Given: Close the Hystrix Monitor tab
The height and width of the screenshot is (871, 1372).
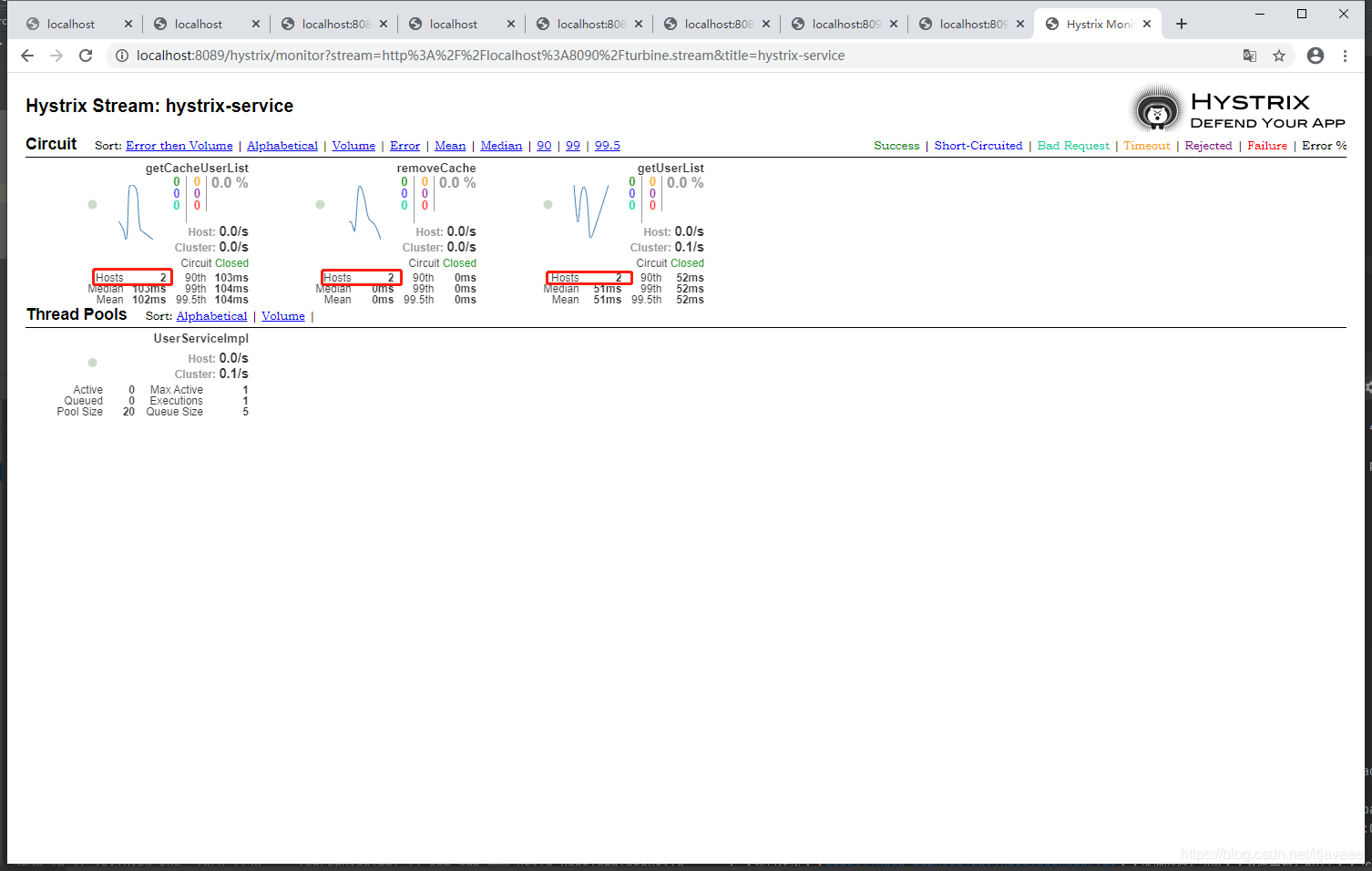Looking at the screenshot, I should 1147,24.
